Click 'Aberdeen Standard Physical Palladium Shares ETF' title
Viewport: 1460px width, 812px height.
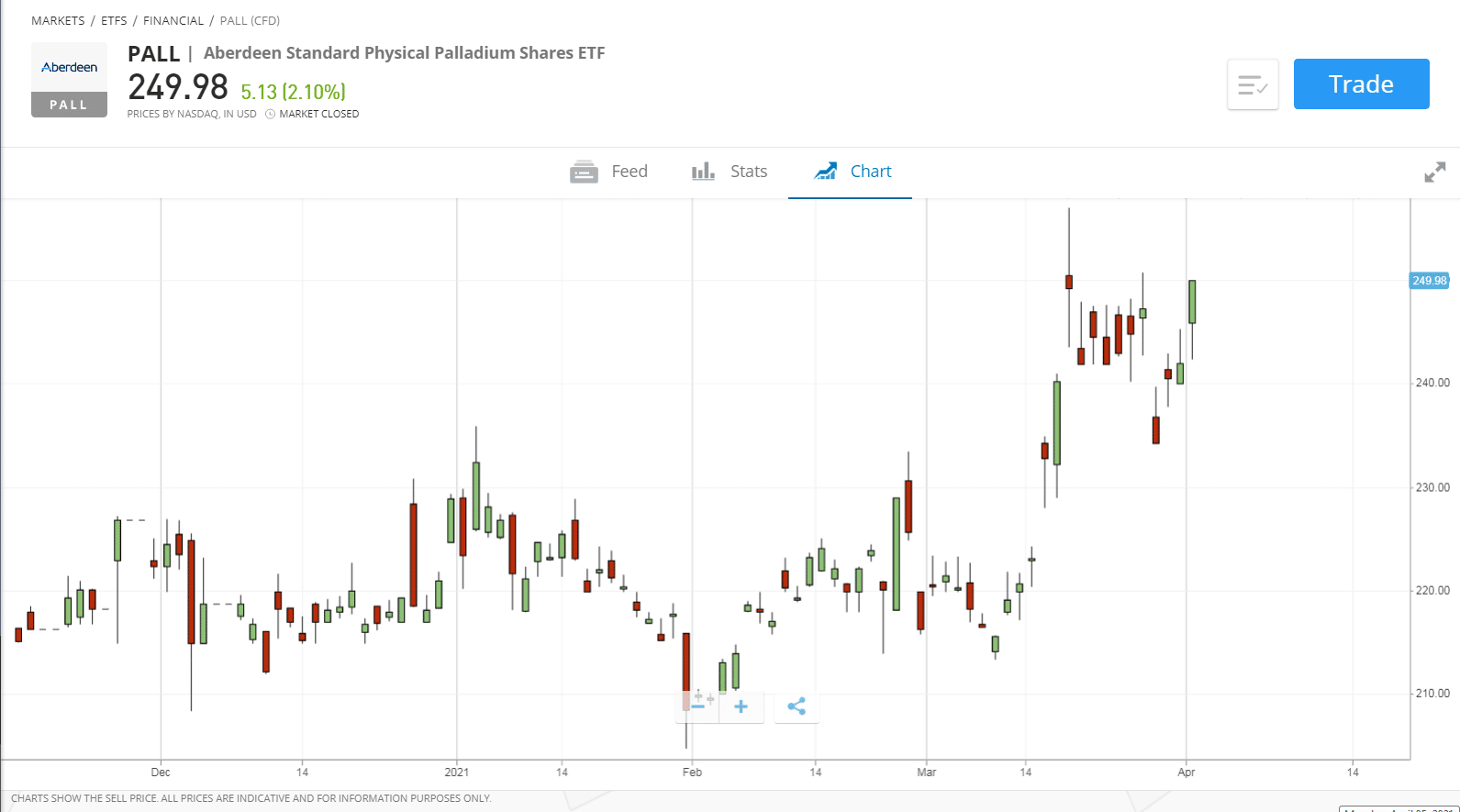pos(404,53)
